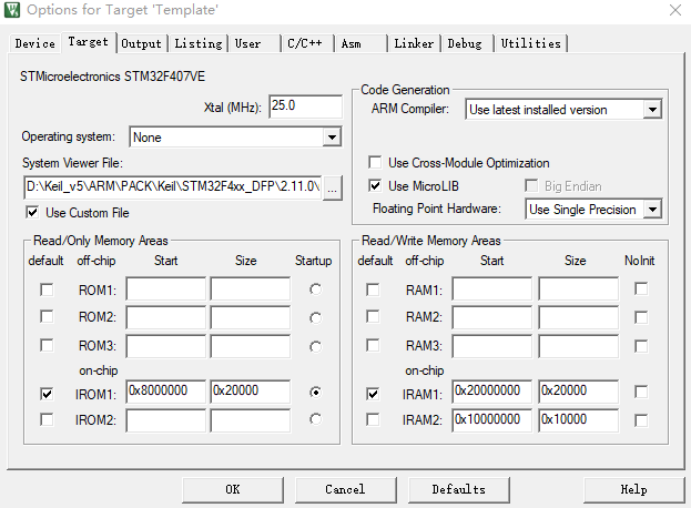Toggle the Use Custom File checkbox

click(x=32, y=212)
